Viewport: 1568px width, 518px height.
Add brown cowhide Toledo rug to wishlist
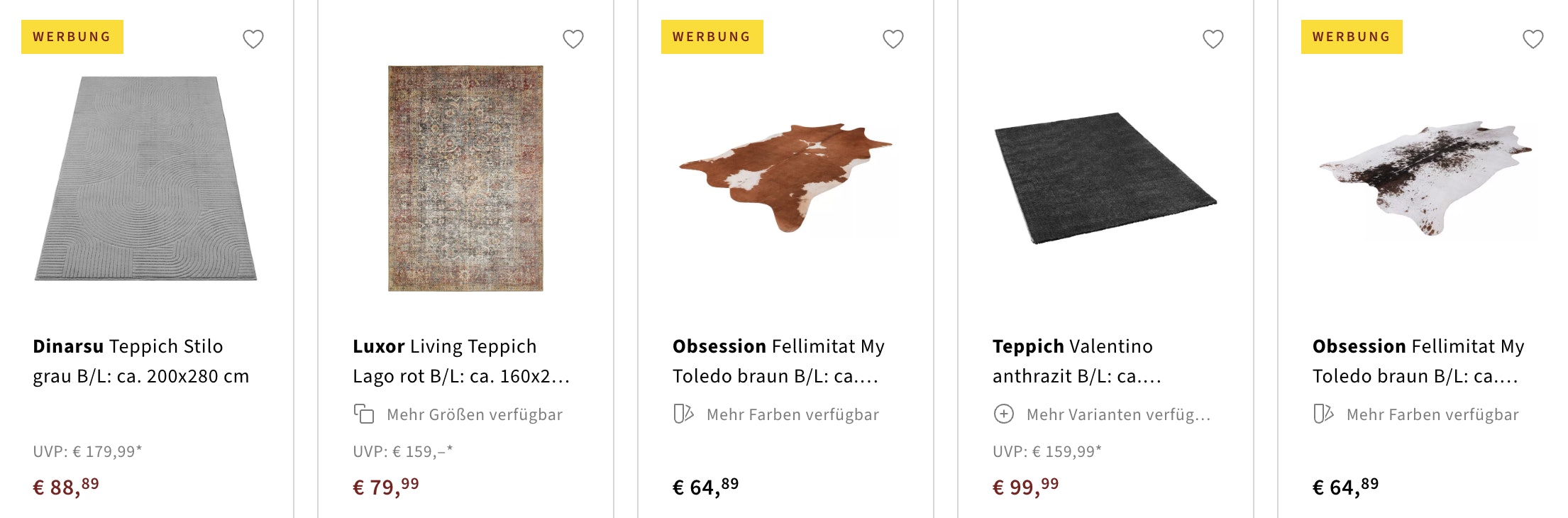(893, 39)
